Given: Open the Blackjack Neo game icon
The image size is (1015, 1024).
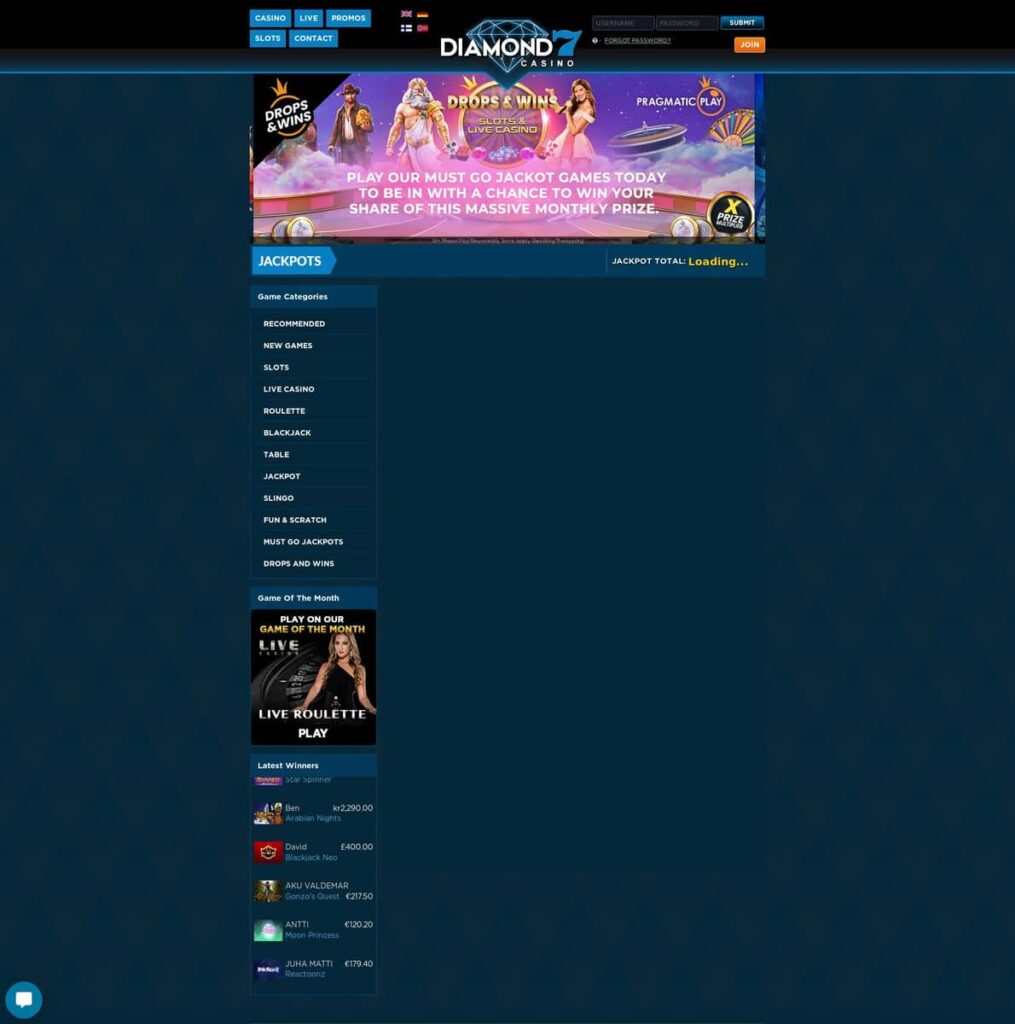Looking at the screenshot, I should 268,852.
